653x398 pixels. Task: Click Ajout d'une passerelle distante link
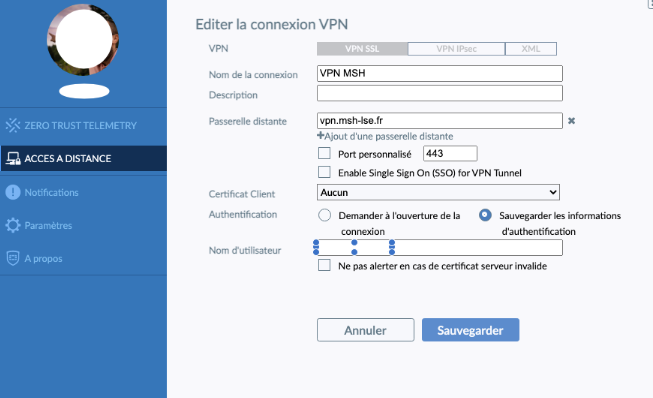coord(385,136)
